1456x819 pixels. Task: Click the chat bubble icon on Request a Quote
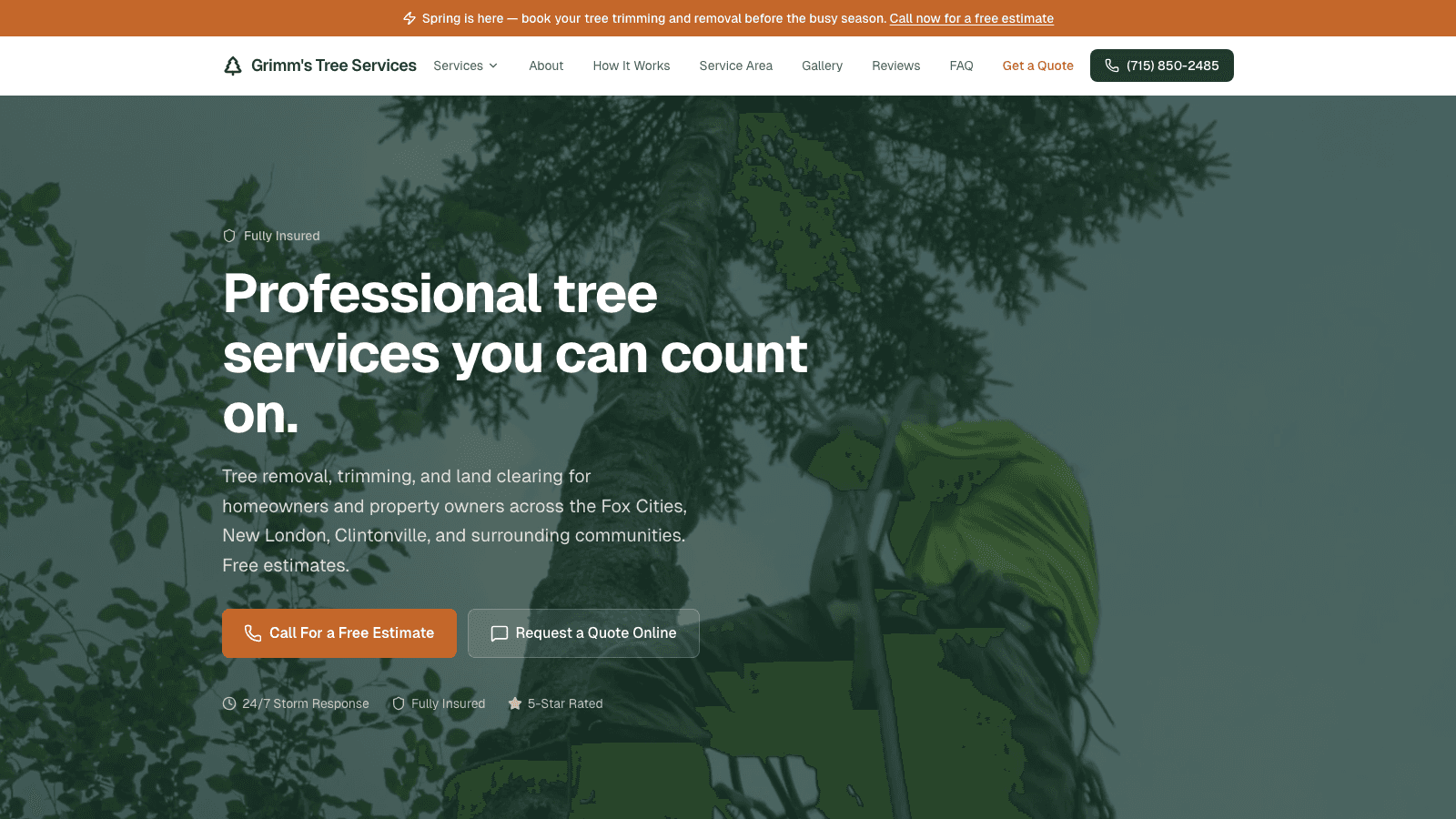500,633
